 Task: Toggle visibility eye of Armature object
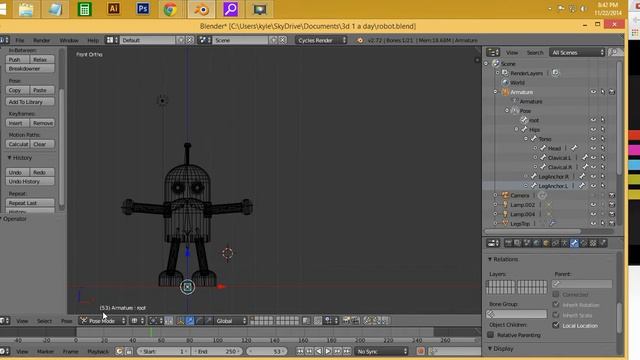click(x=593, y=92)
